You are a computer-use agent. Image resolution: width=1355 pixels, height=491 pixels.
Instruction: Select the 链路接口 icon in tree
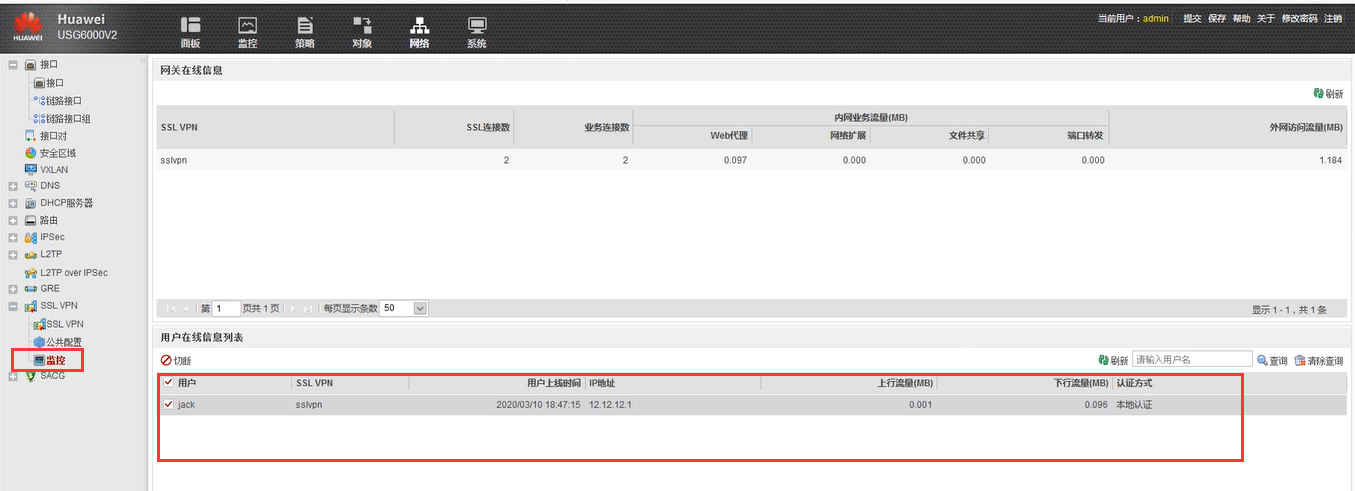tap(39, 100)
